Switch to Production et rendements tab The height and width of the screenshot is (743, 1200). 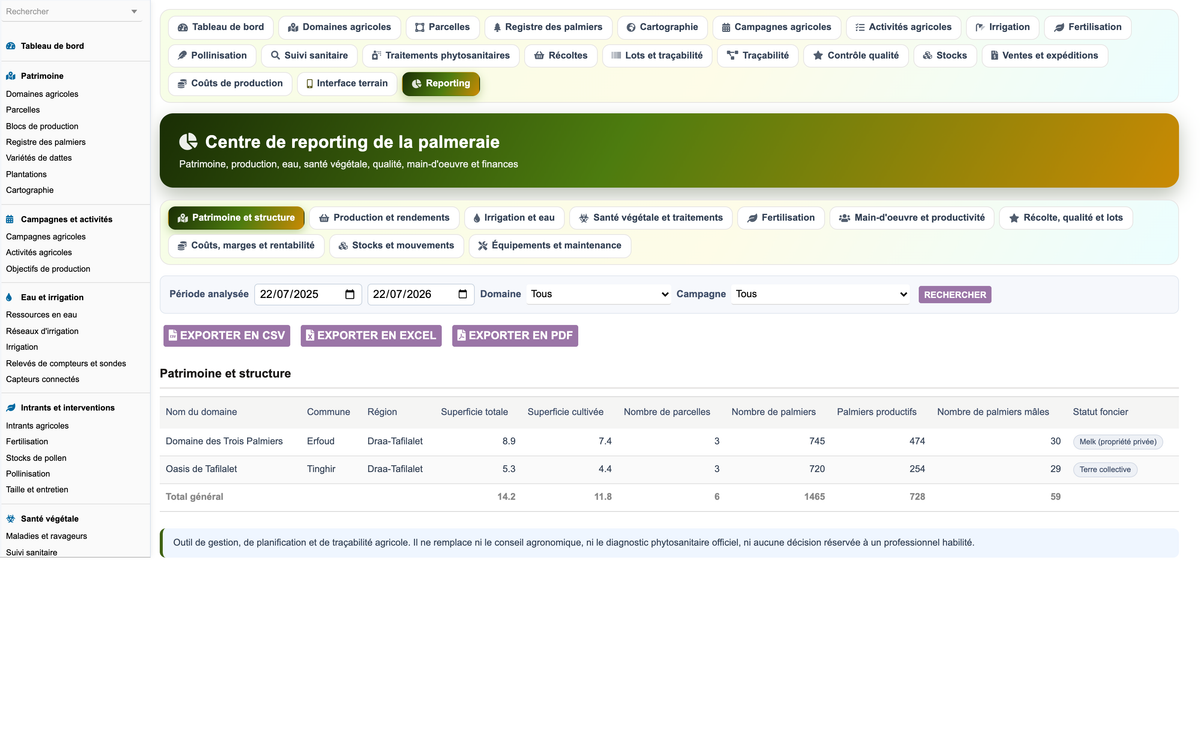coord(384,217)
